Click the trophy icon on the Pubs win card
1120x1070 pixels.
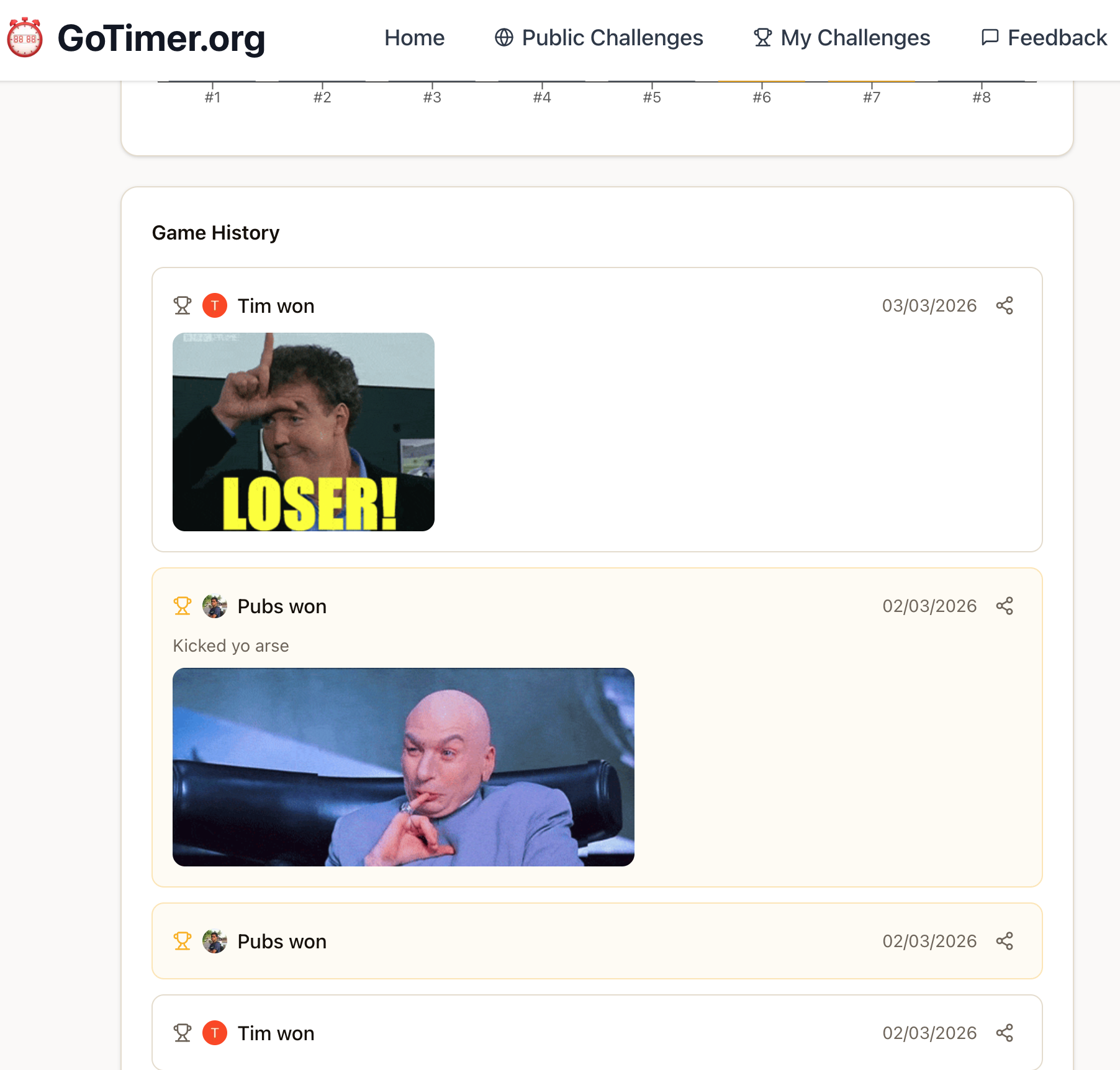coord(182,606)
